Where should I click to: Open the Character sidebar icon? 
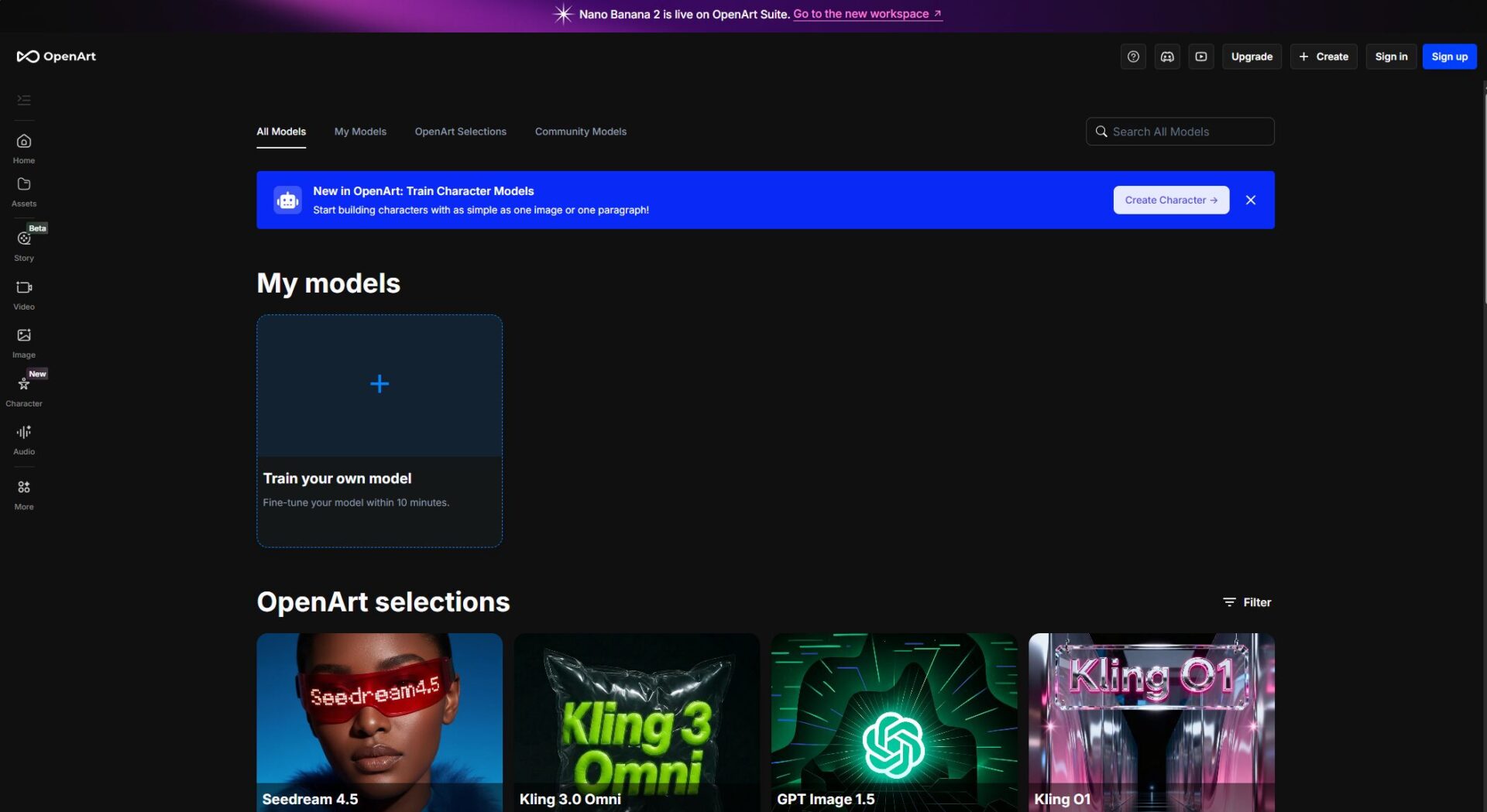click(x=24, y=385)
